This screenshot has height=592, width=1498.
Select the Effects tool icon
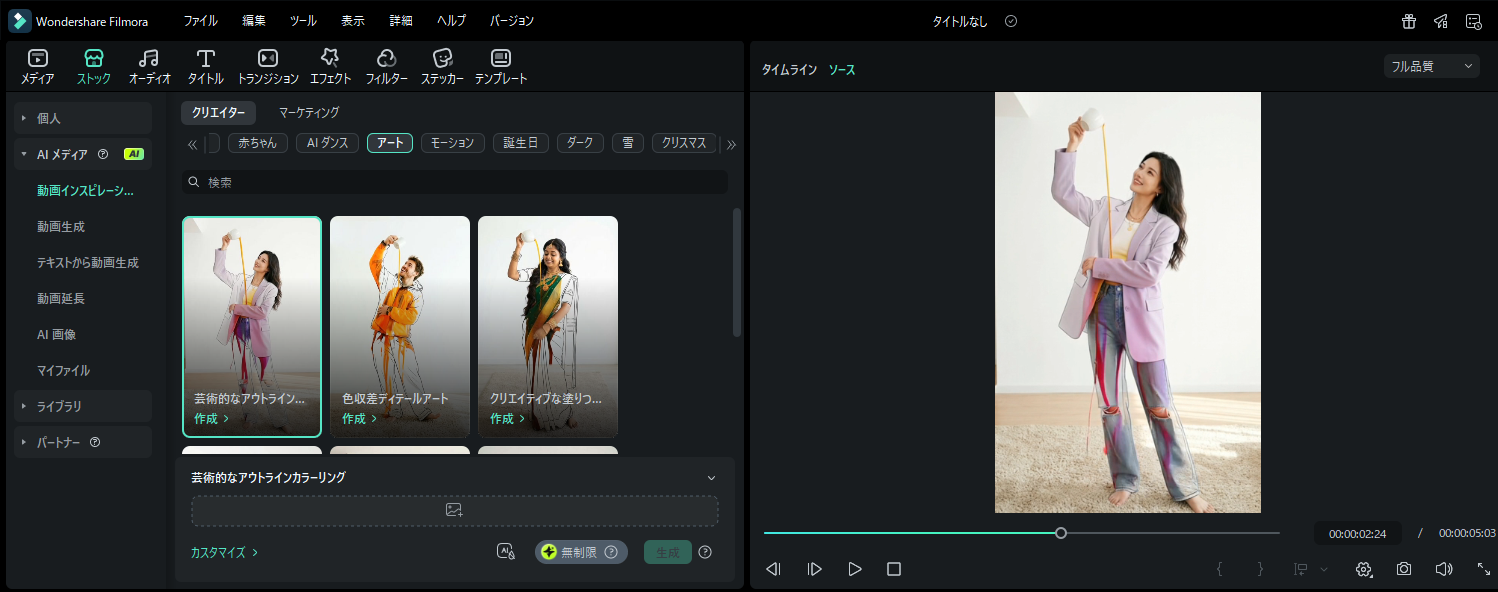(329, 59)
